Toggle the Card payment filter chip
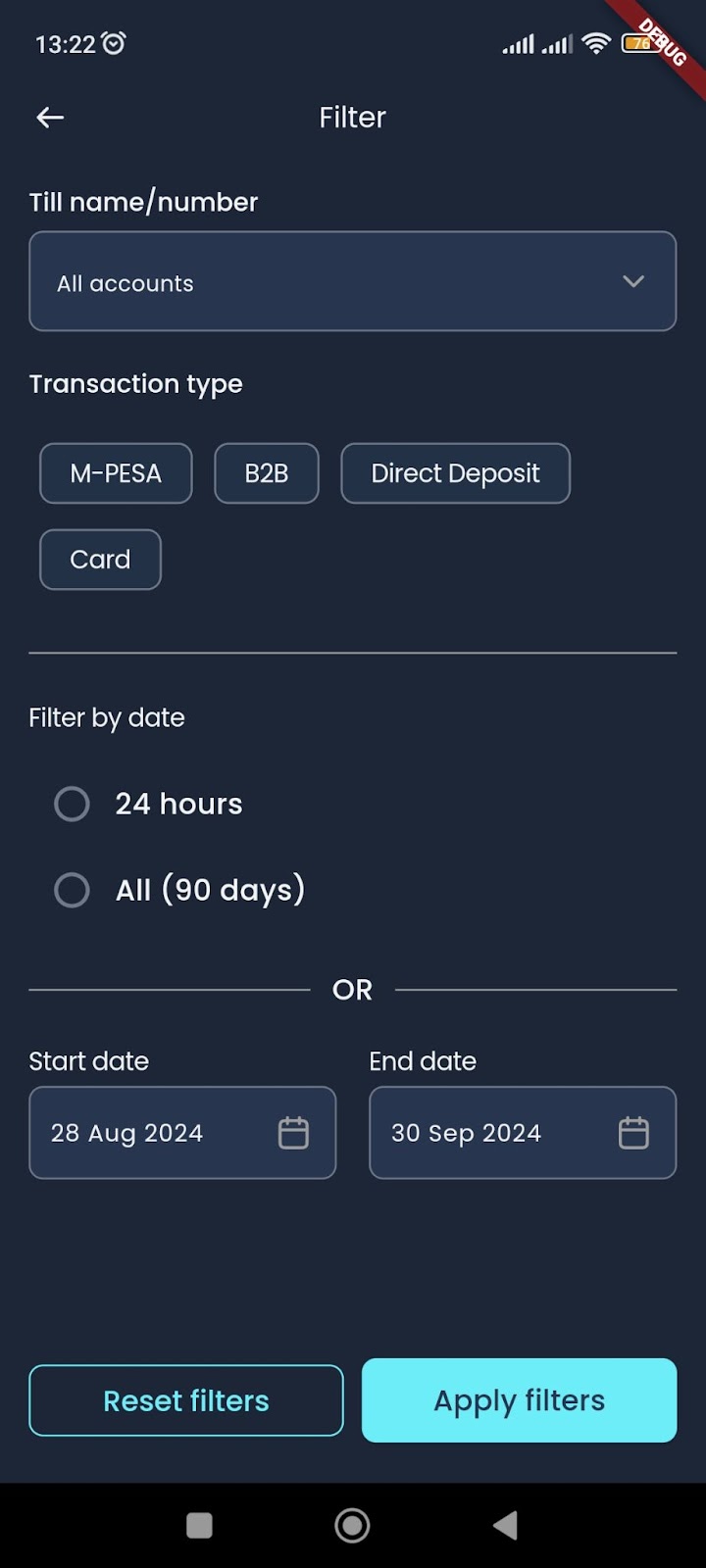 pos(99,559)
